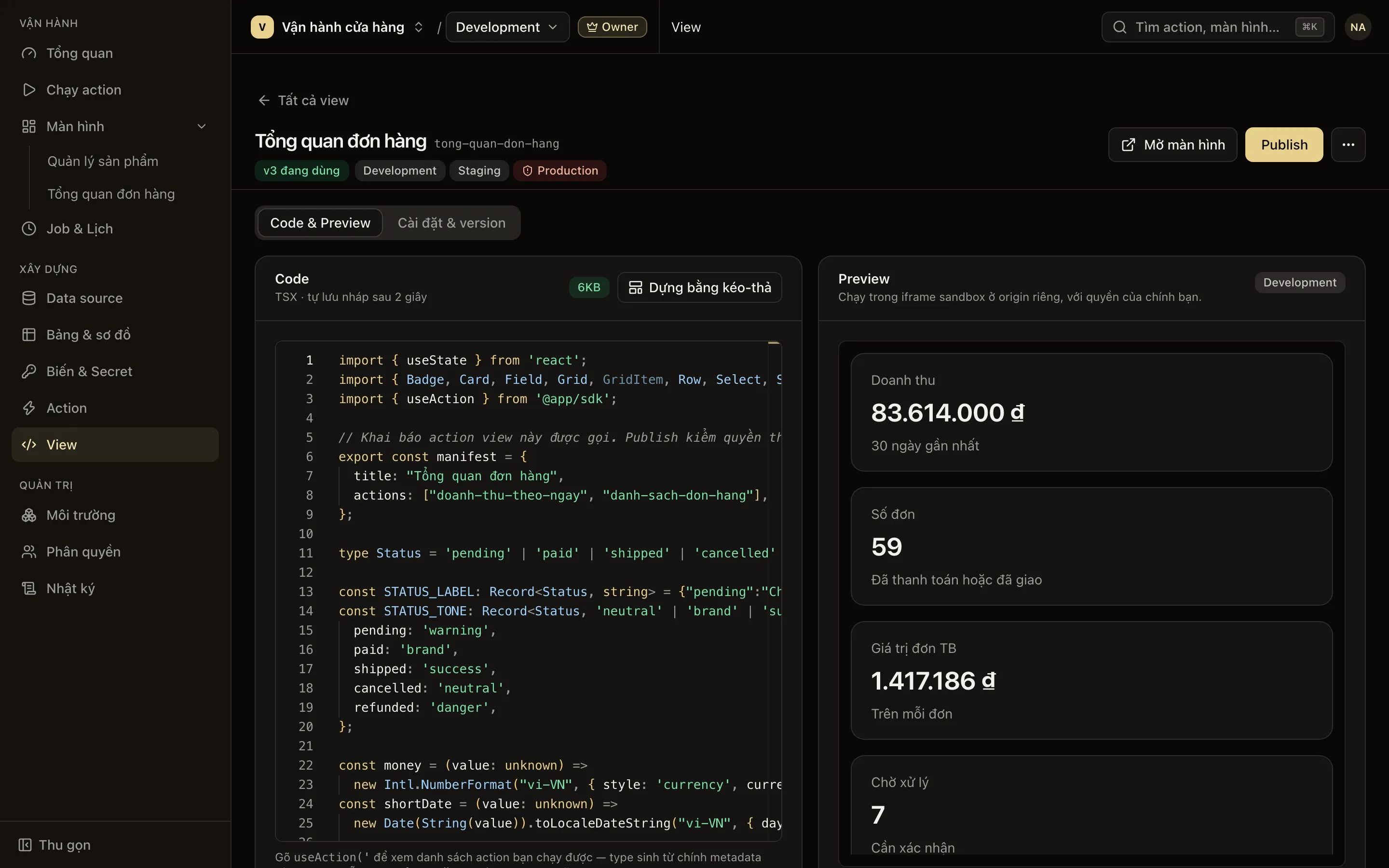Select the Staging environment chip
Viewport: 1389px width, 868px height.
click(479, 171)
